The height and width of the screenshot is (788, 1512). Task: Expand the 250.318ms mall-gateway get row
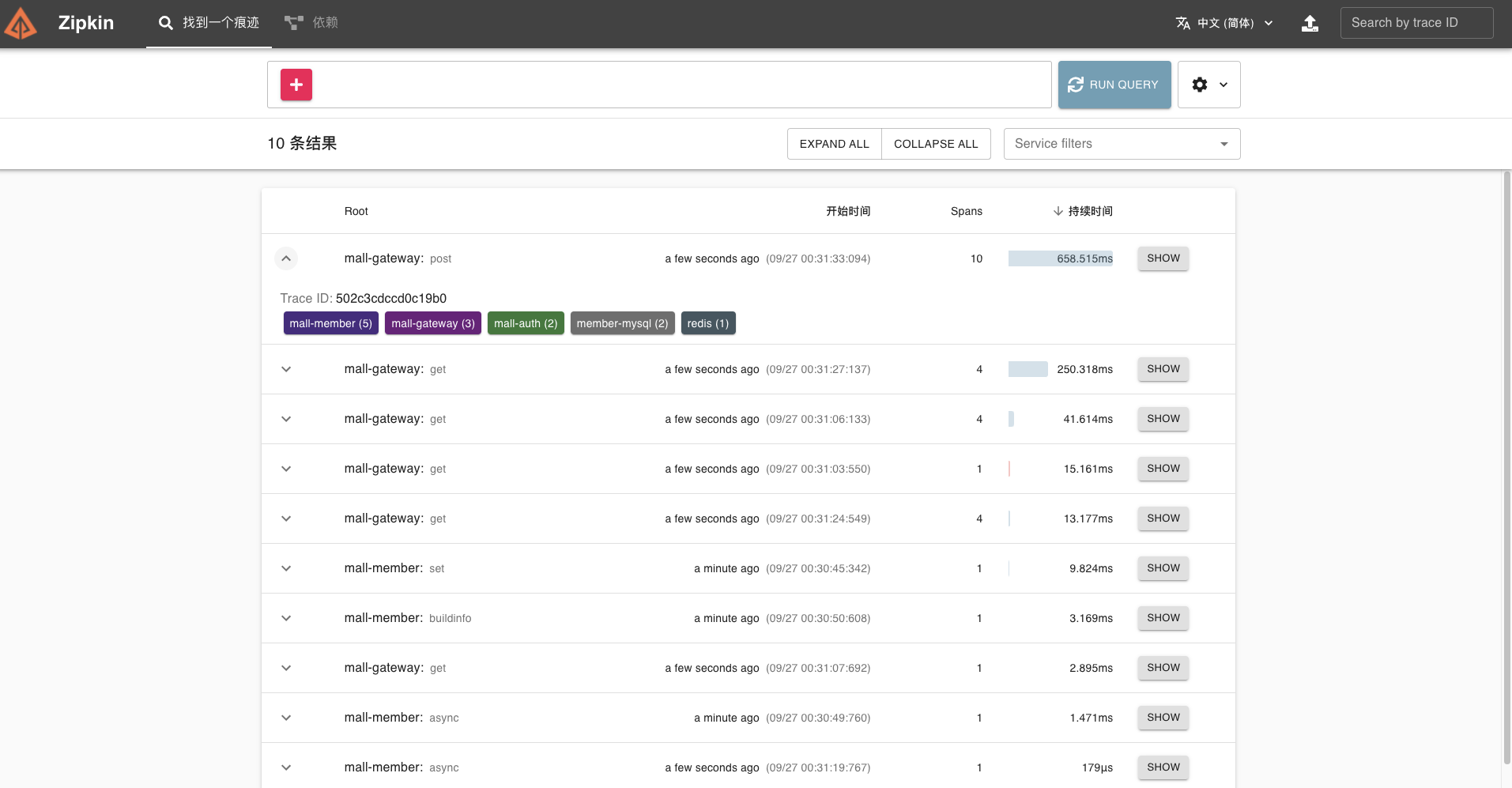(286, 369)
